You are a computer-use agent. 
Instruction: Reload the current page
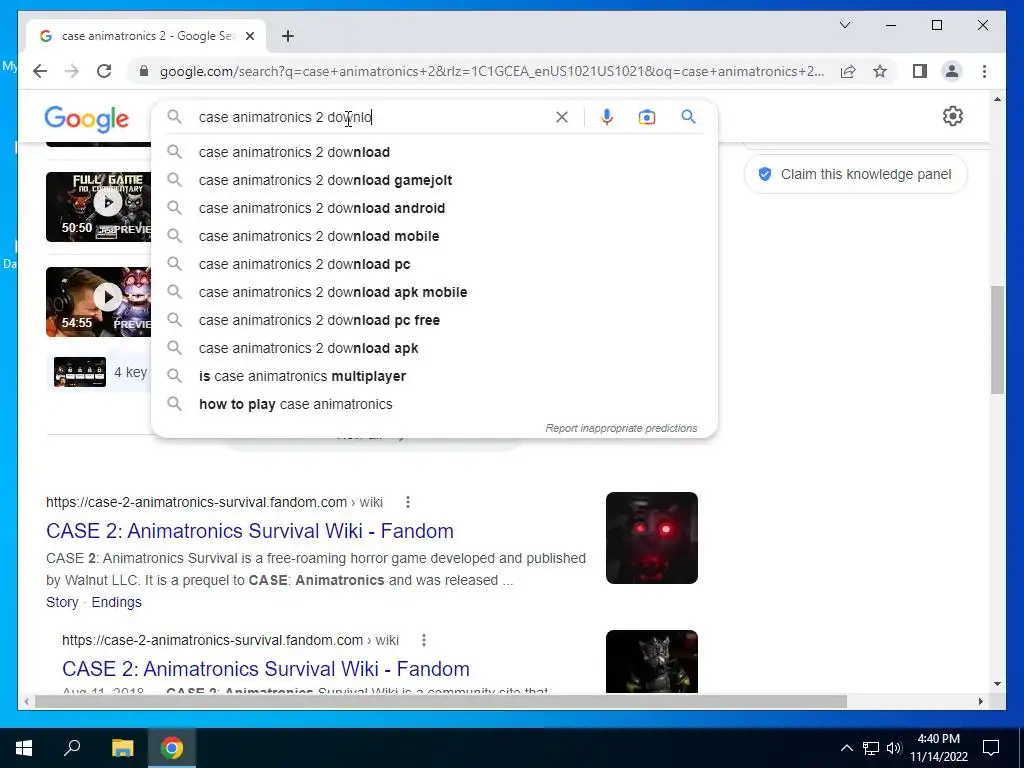(104, 71)
